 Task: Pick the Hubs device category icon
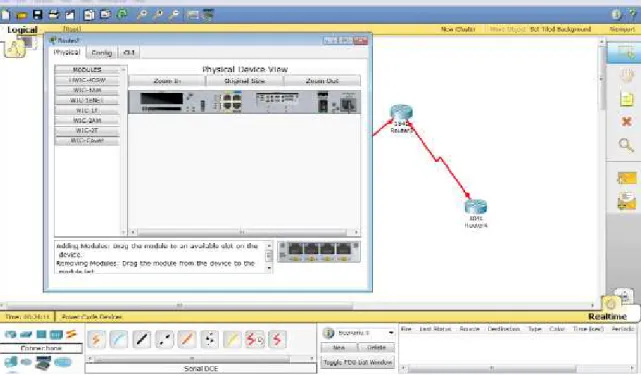pos(41,335)
